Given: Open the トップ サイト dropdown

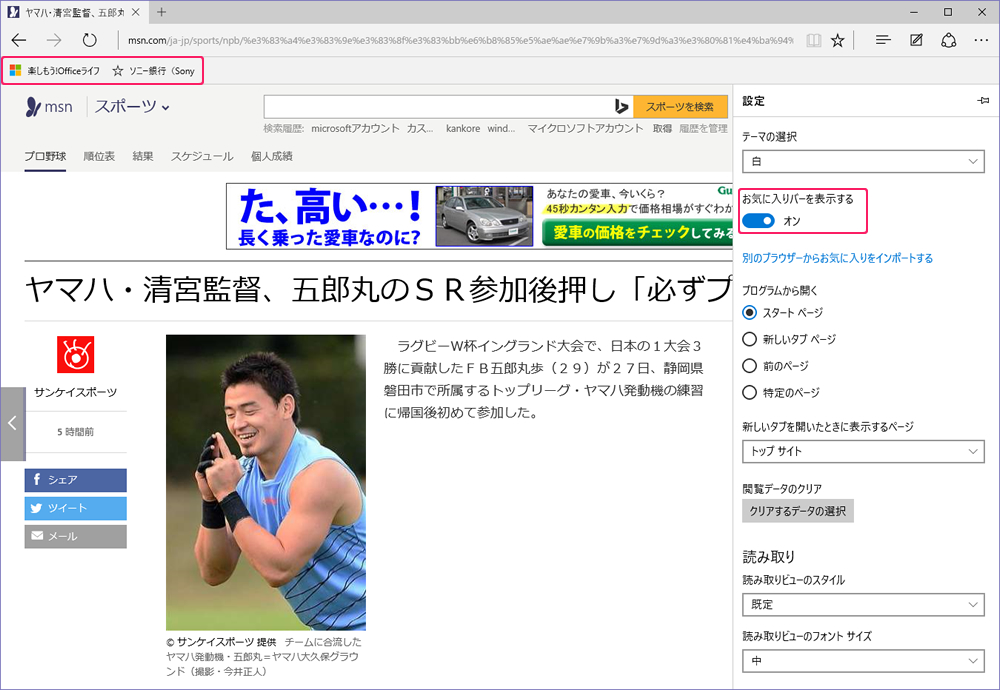Looking at the screenshot, I should 863,451.
